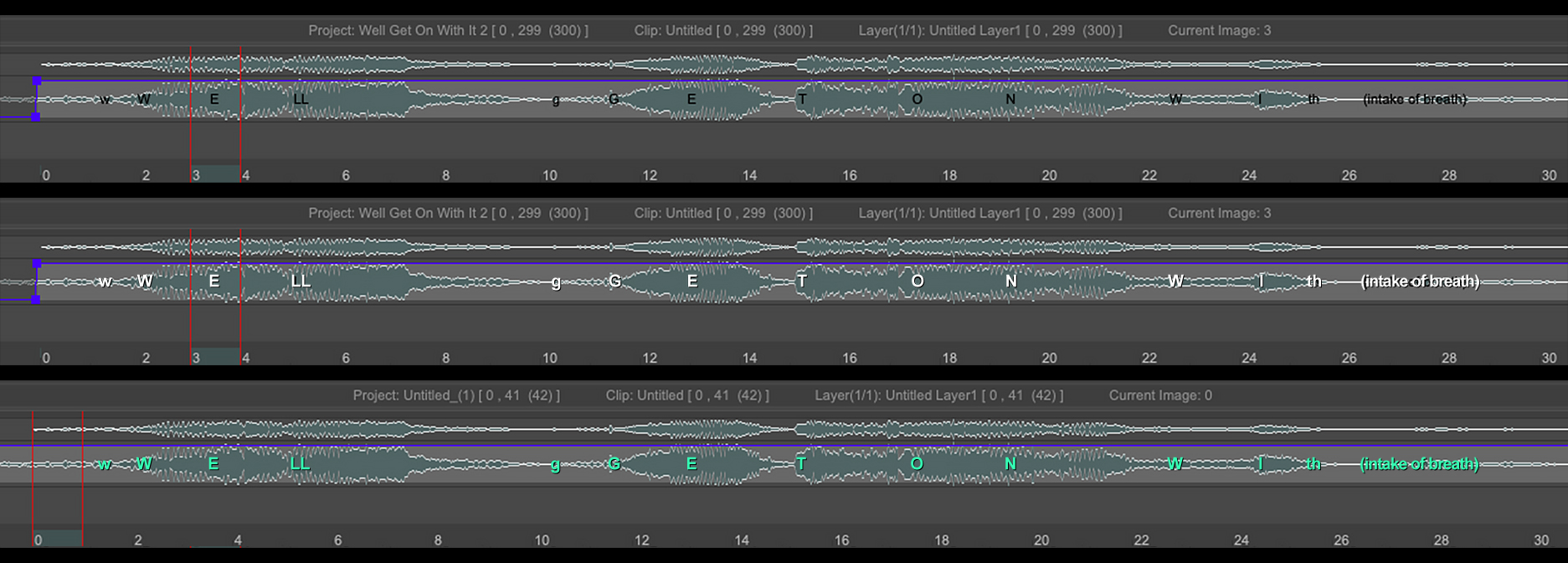Click the green "LL" phoneme label
Viewport: 1568px width, 563px height.
[x=300, y=464]
